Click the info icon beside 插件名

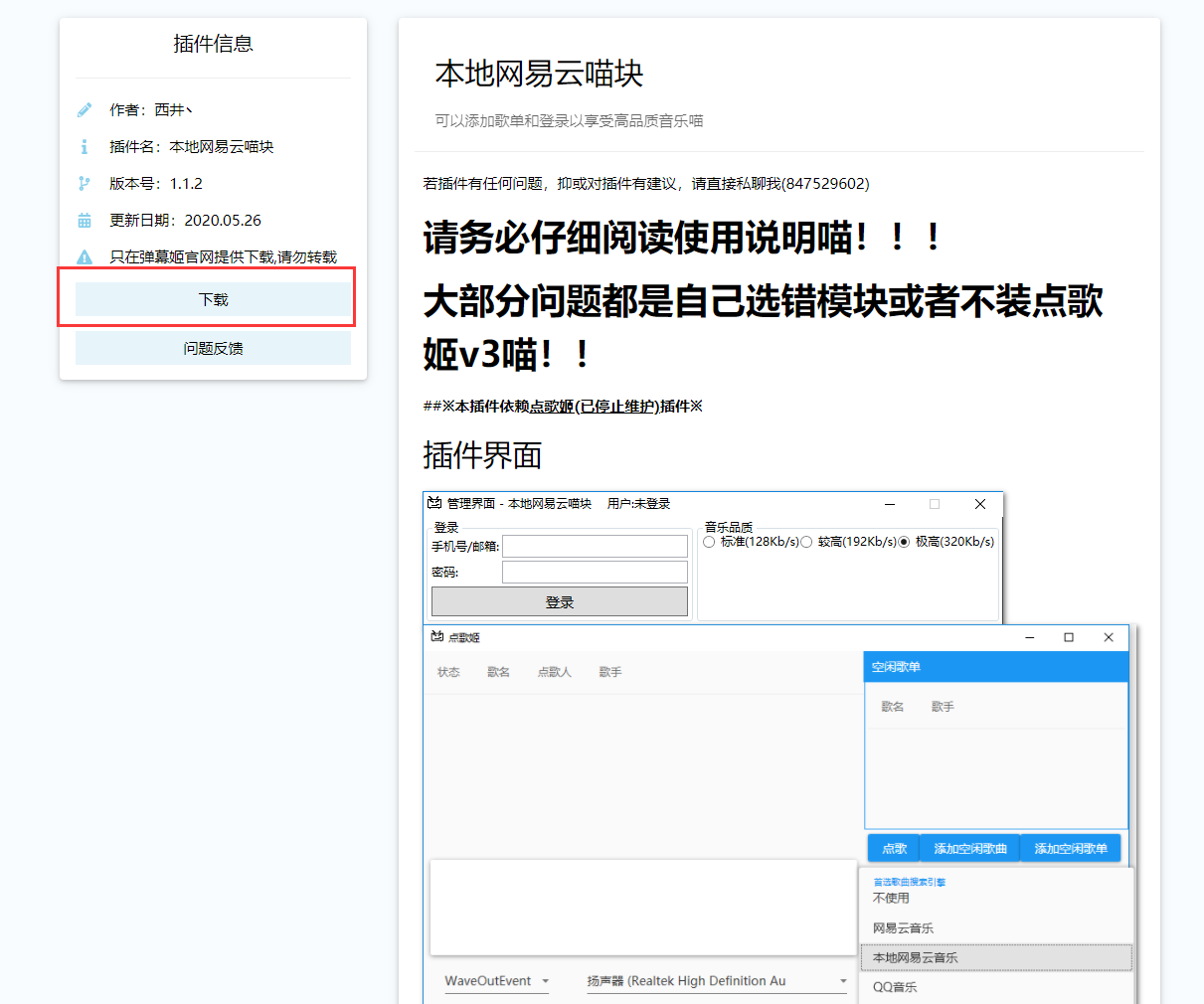(x=85, y=147)
